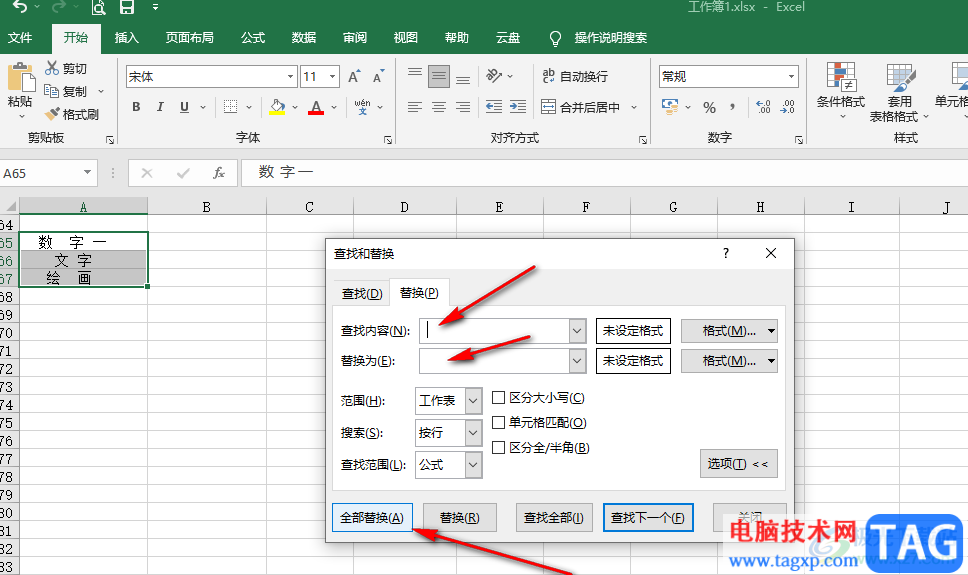This screenshot has width=968, height=575.
Task: Select the Format Painter brush
Action: coord(52,114)
